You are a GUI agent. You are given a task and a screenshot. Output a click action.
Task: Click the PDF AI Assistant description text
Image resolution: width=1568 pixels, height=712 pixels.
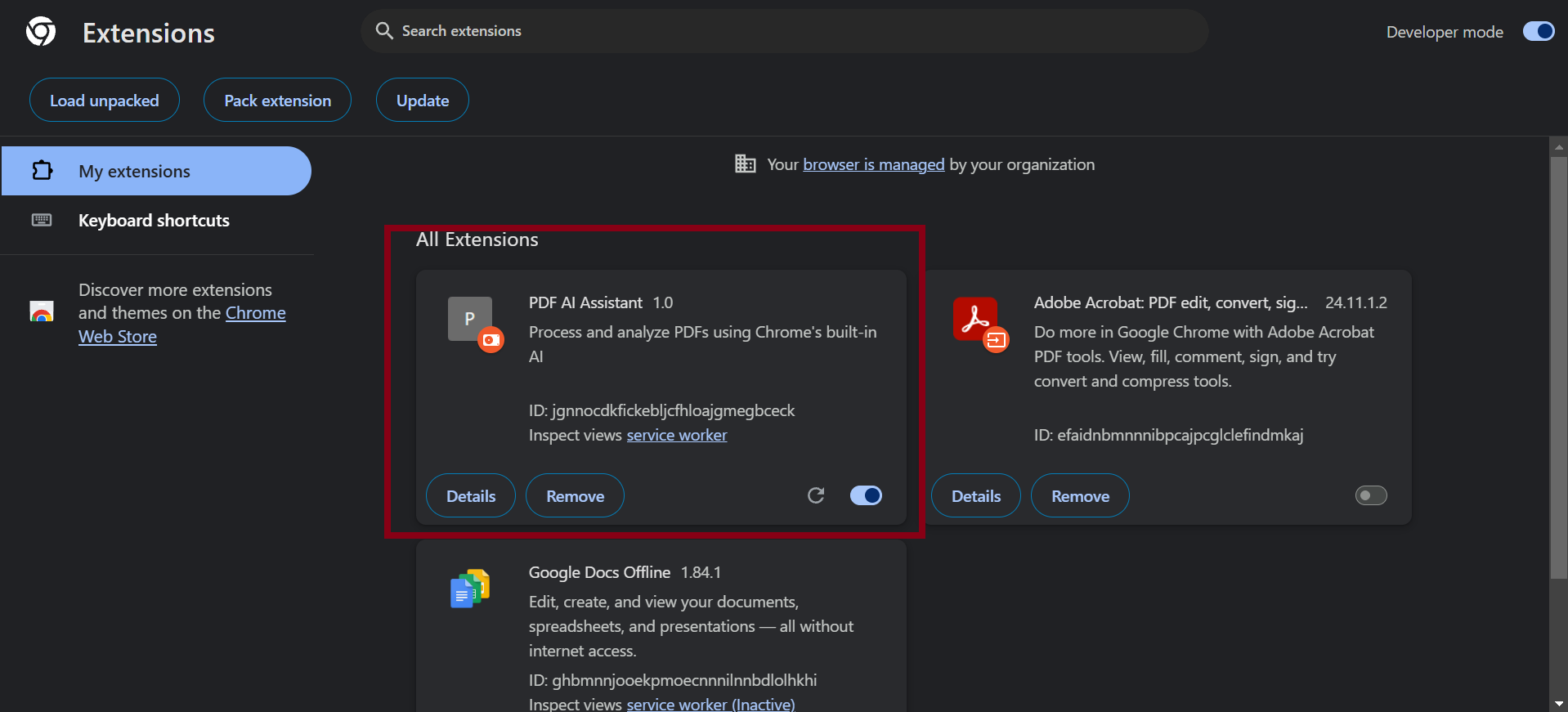tap(703, 344)
